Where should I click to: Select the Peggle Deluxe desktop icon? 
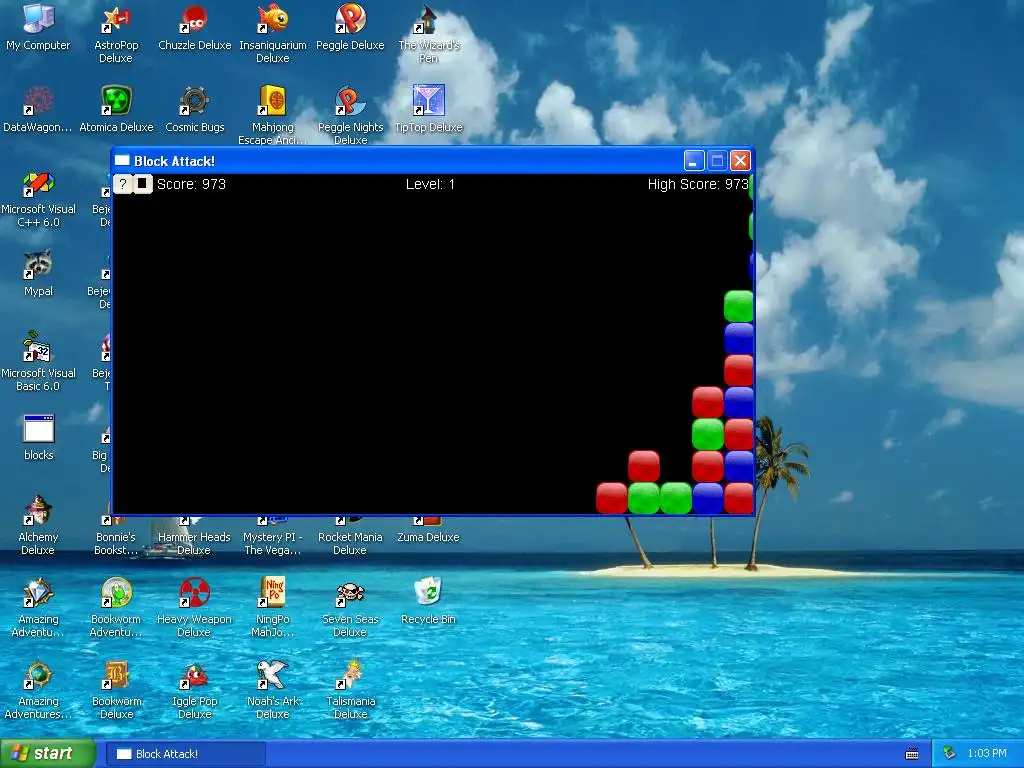click(351, 28)
